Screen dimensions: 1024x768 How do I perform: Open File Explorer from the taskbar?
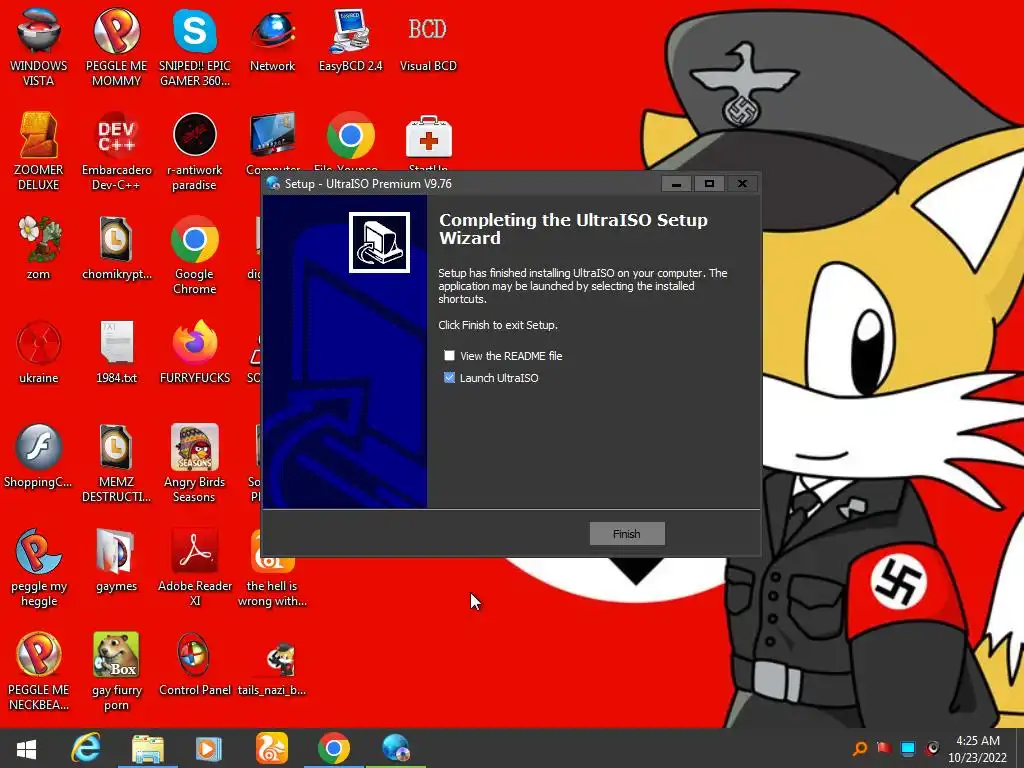(148, 748)
